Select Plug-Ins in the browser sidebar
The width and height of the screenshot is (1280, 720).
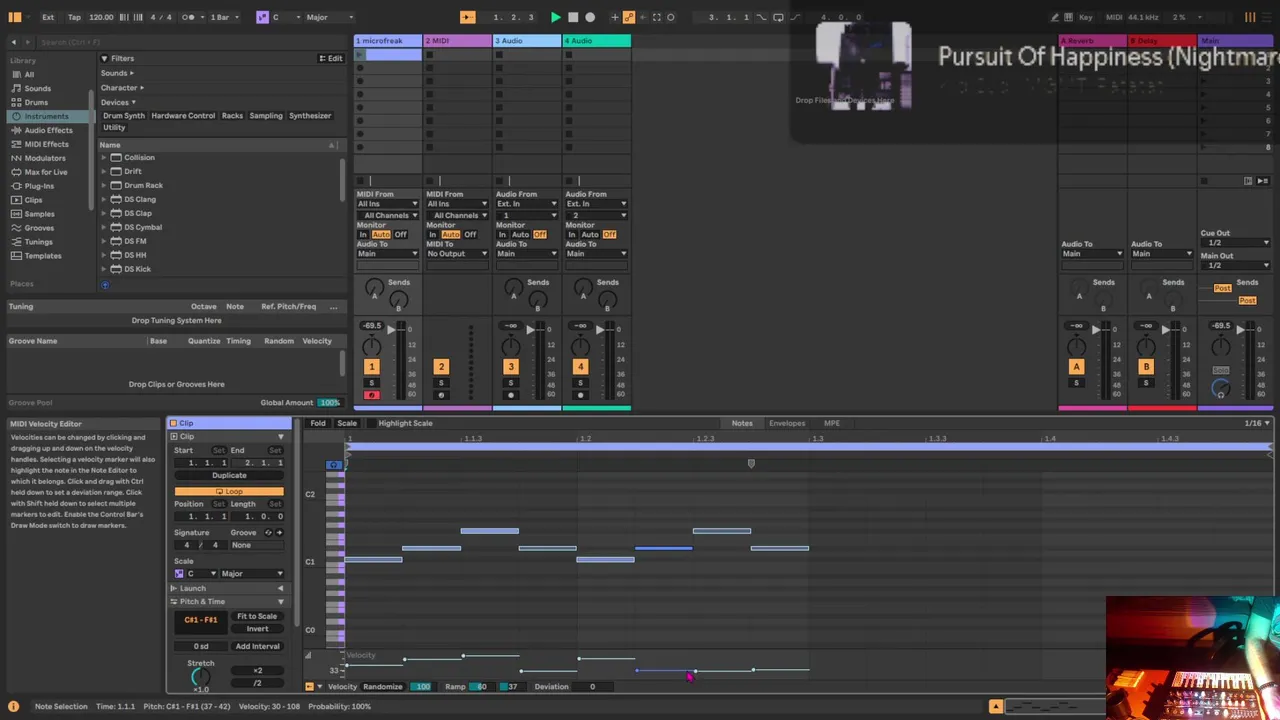(39, 186)
